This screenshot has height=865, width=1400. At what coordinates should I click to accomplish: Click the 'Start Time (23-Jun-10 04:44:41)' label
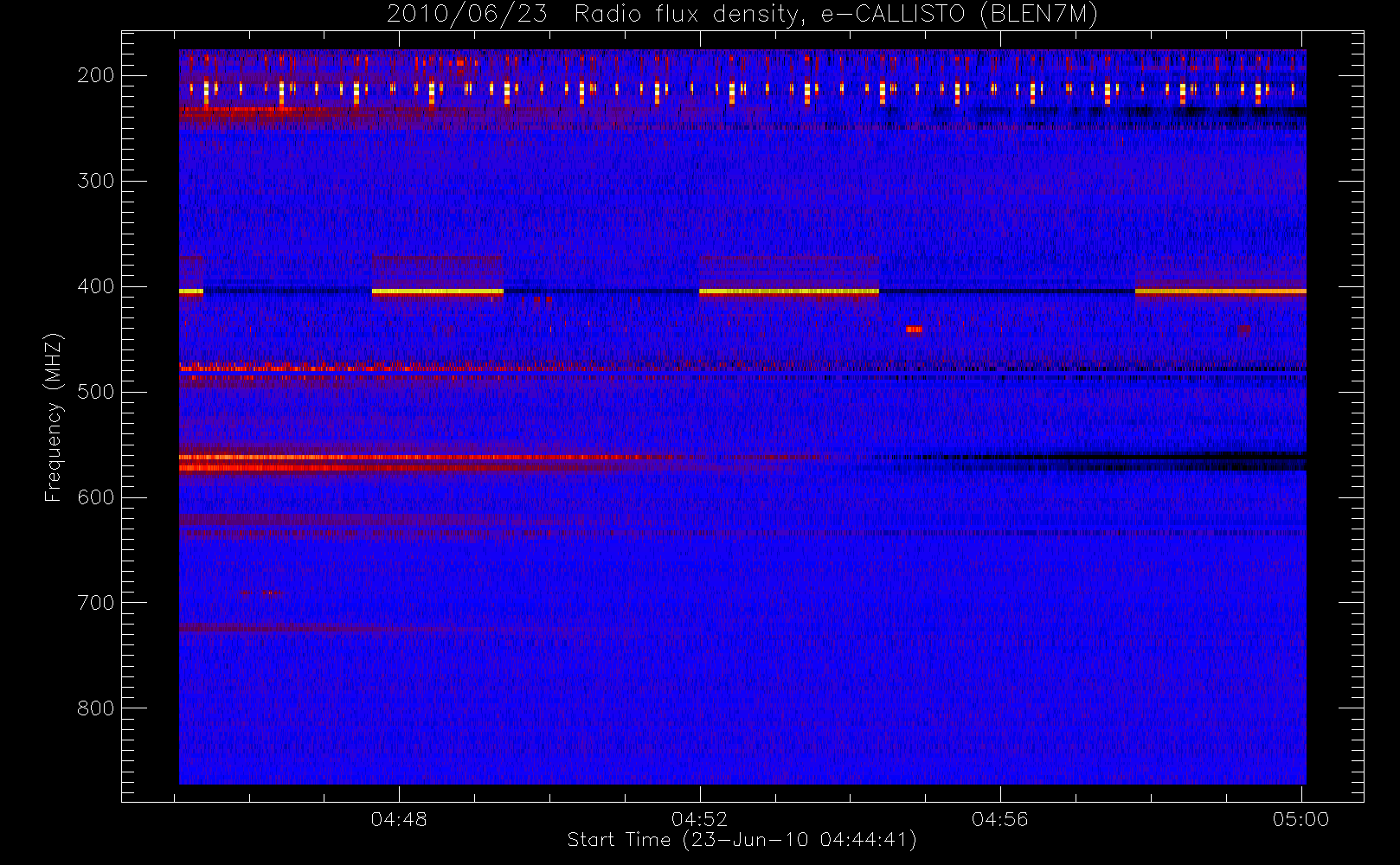742,840
